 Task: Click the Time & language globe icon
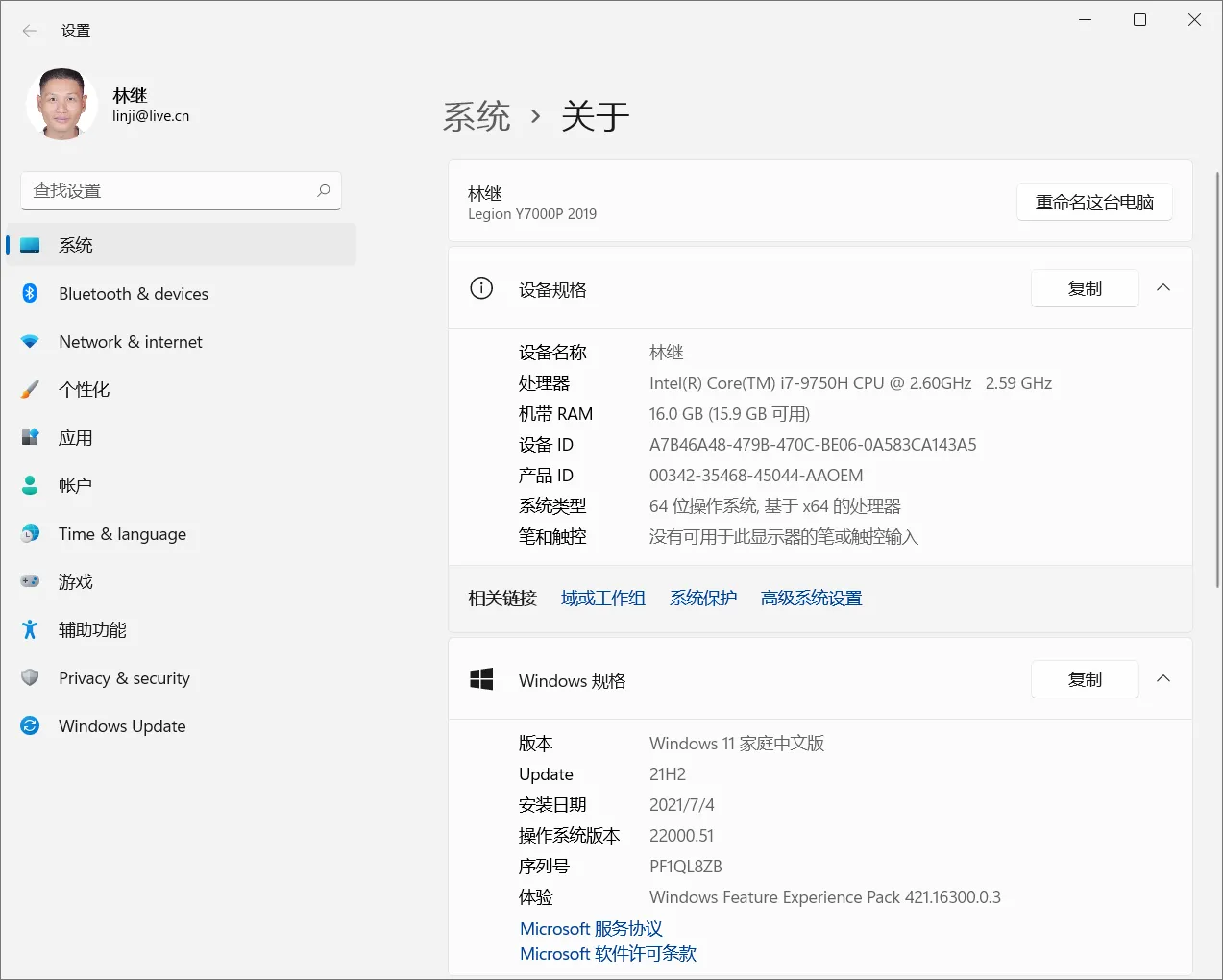coord(30,533)
